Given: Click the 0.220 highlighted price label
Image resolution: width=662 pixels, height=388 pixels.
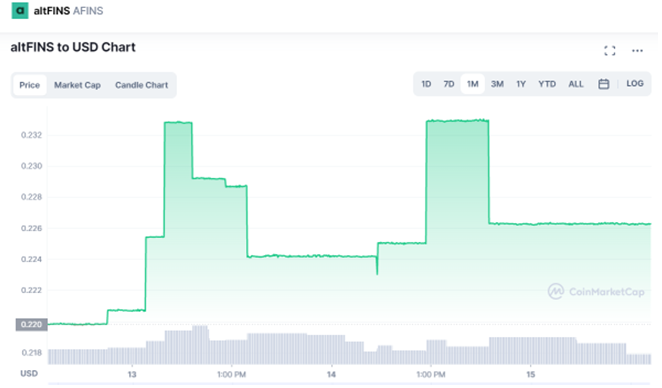Looking at the screenshot, I should coord(31,324).
